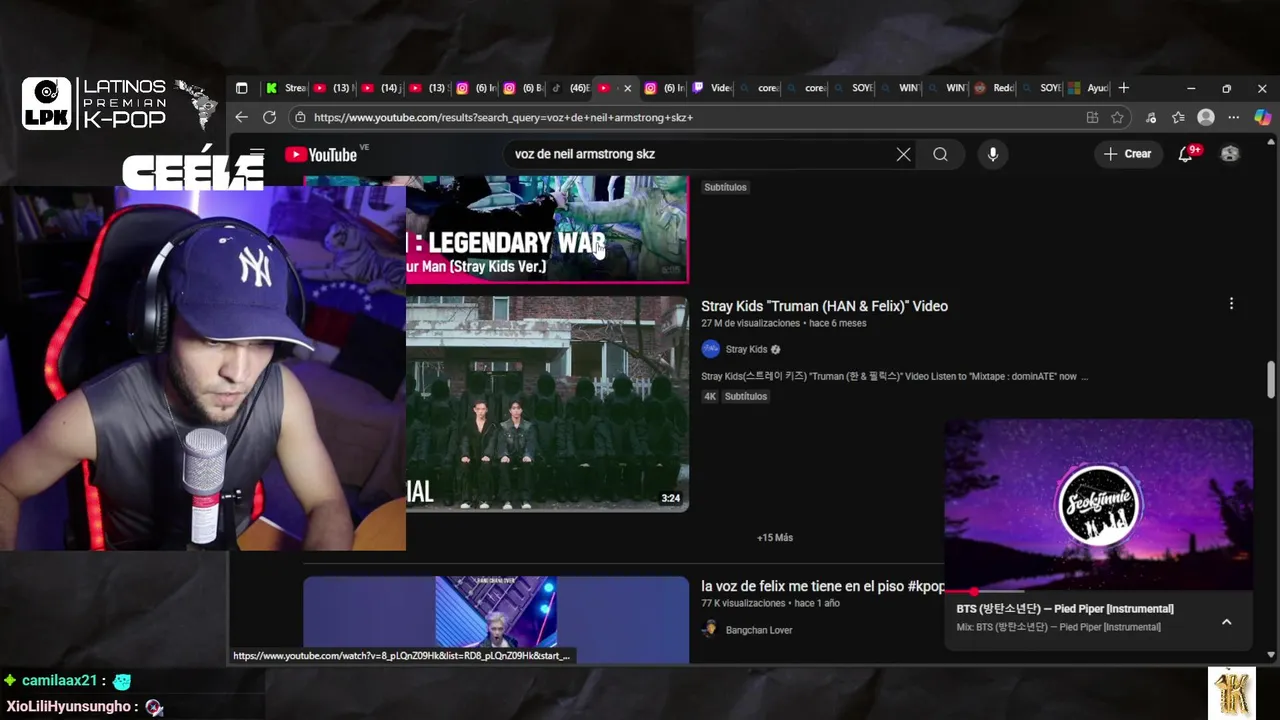Viewport: 1280px width, 720px height.
Task: Go back with the browser arrow
Action: [x=241, y=117]
